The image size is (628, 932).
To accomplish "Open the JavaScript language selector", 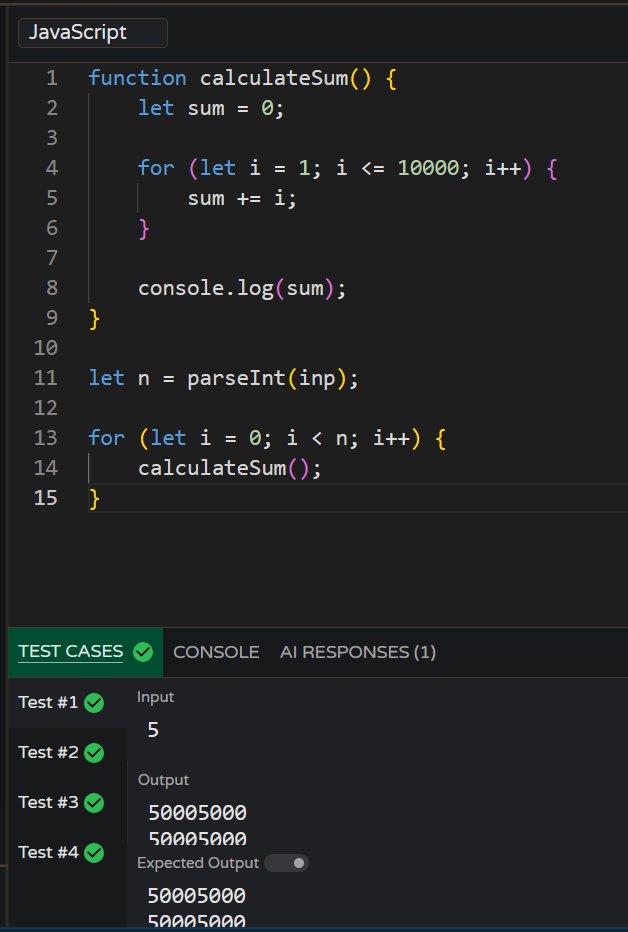I will click(x=93, y=33).
